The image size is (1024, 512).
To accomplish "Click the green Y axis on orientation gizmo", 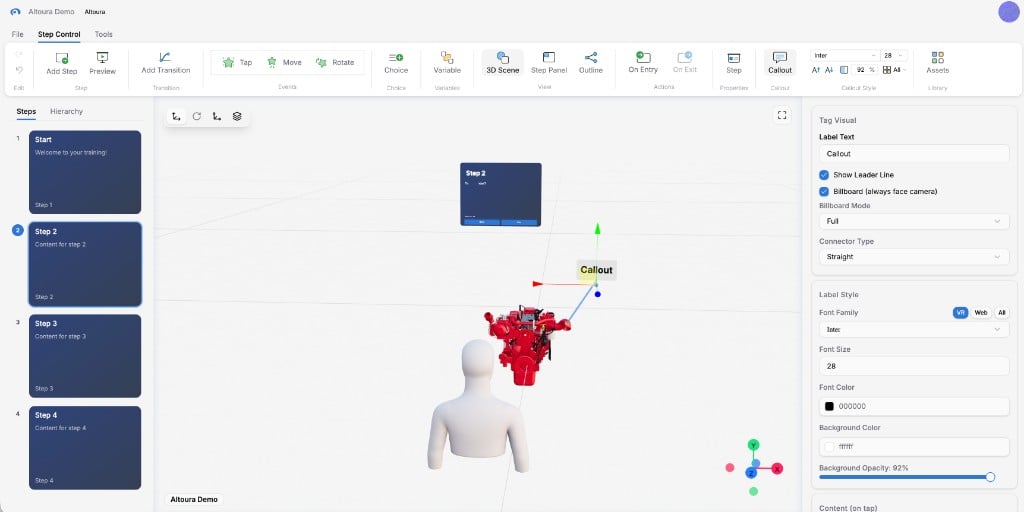I will click(753, 445).
